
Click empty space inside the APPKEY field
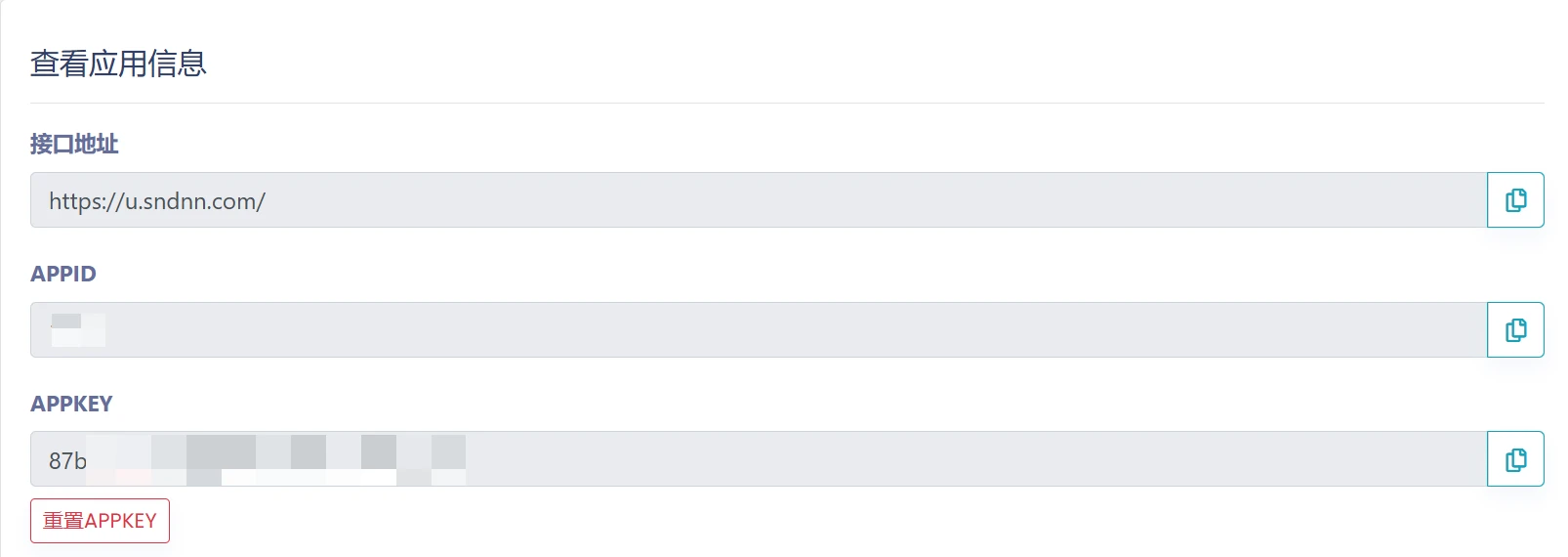(976, 459)
